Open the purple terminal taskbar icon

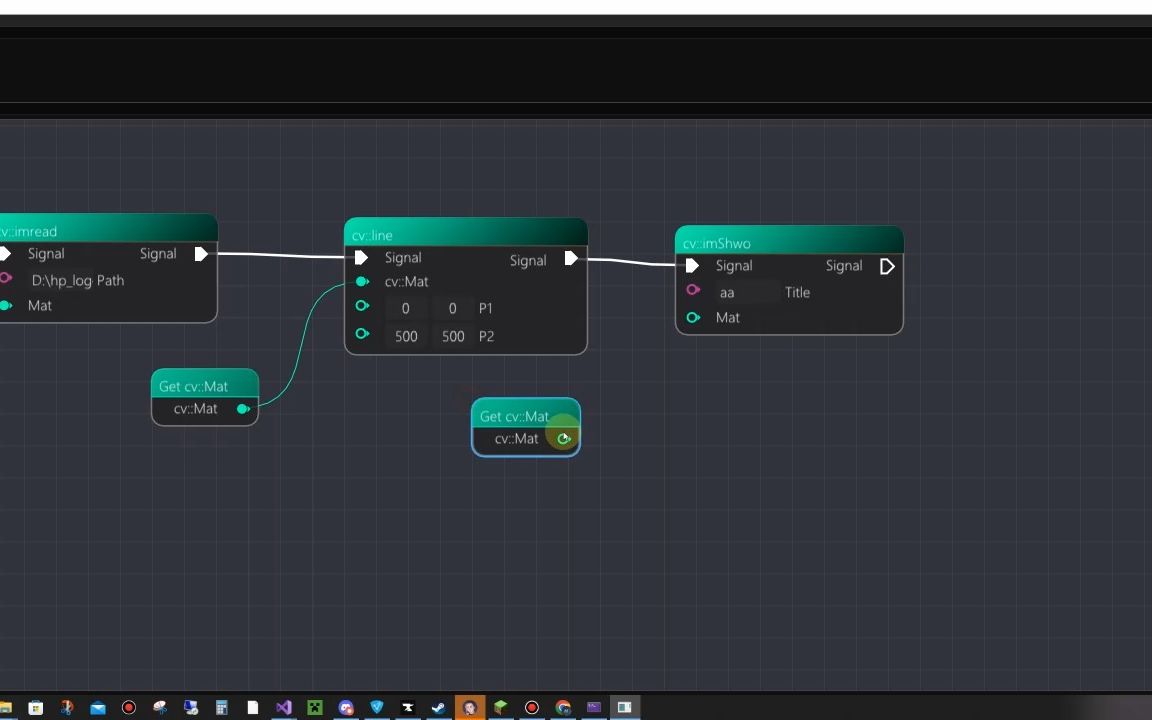(x=594, y=708)
